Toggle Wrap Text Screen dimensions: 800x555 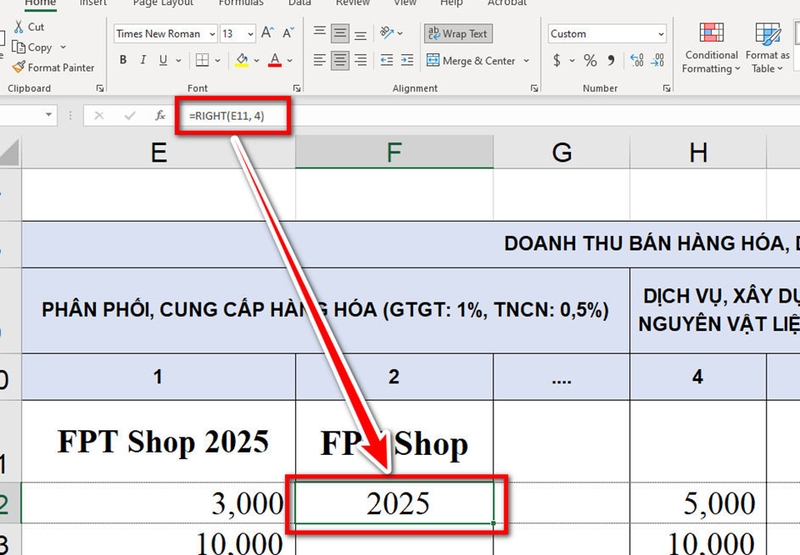tap(458, 34)
